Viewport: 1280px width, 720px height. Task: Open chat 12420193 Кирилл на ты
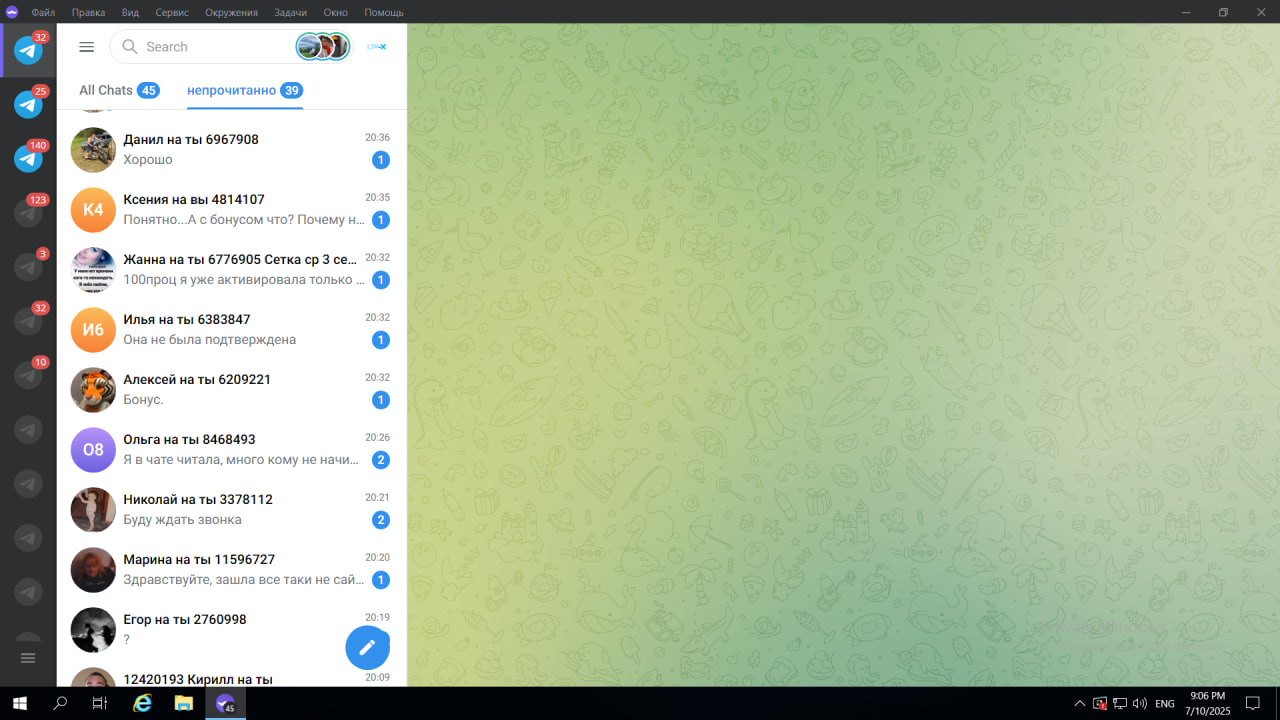tap(232, 674)
